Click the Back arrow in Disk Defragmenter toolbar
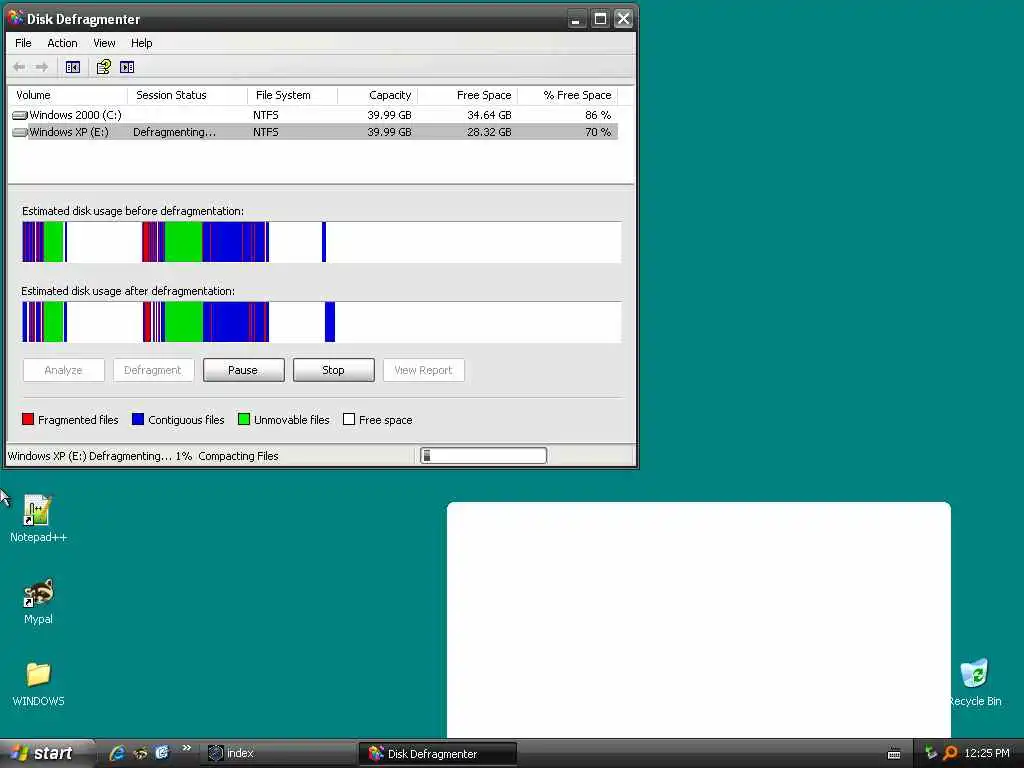The image size is (1024, 768). click(19, 67)
